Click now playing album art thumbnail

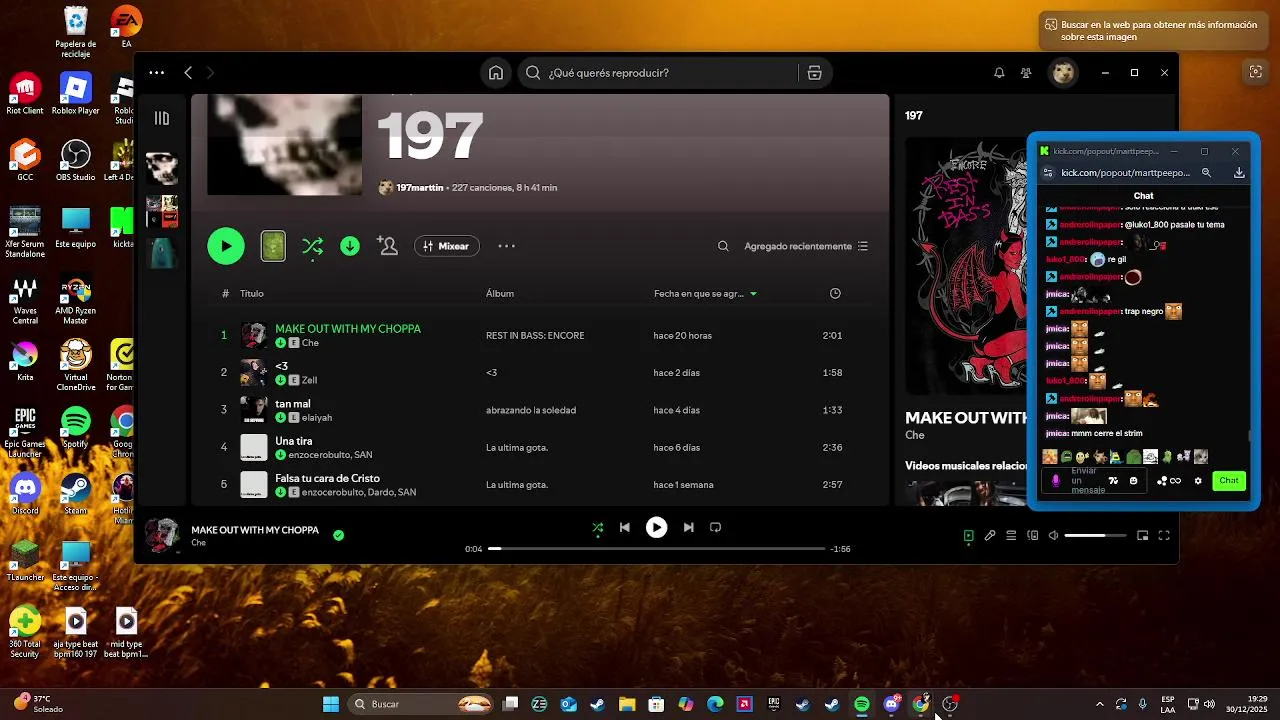[x=163, y=535]
